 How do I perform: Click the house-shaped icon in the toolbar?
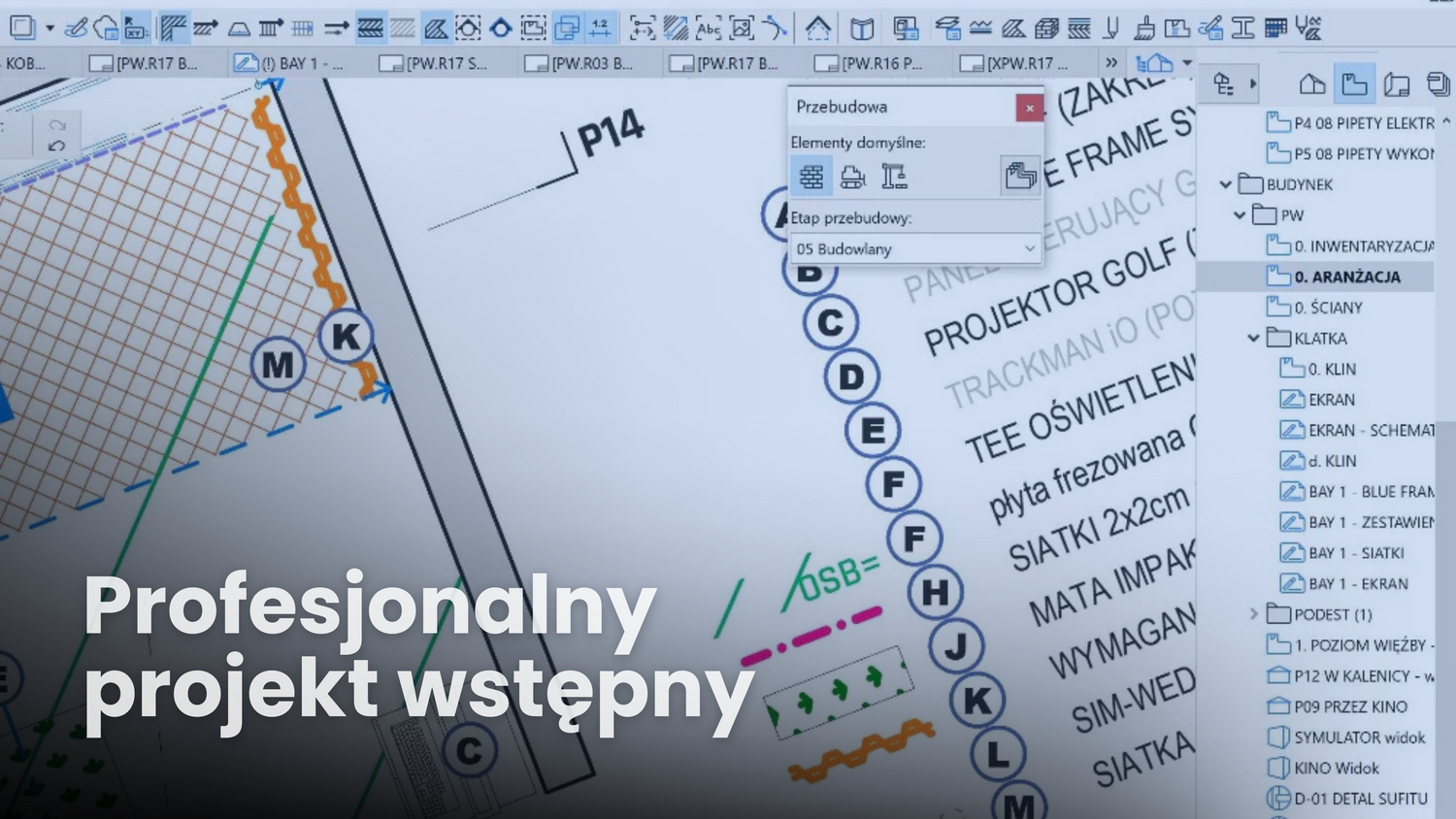817,29
